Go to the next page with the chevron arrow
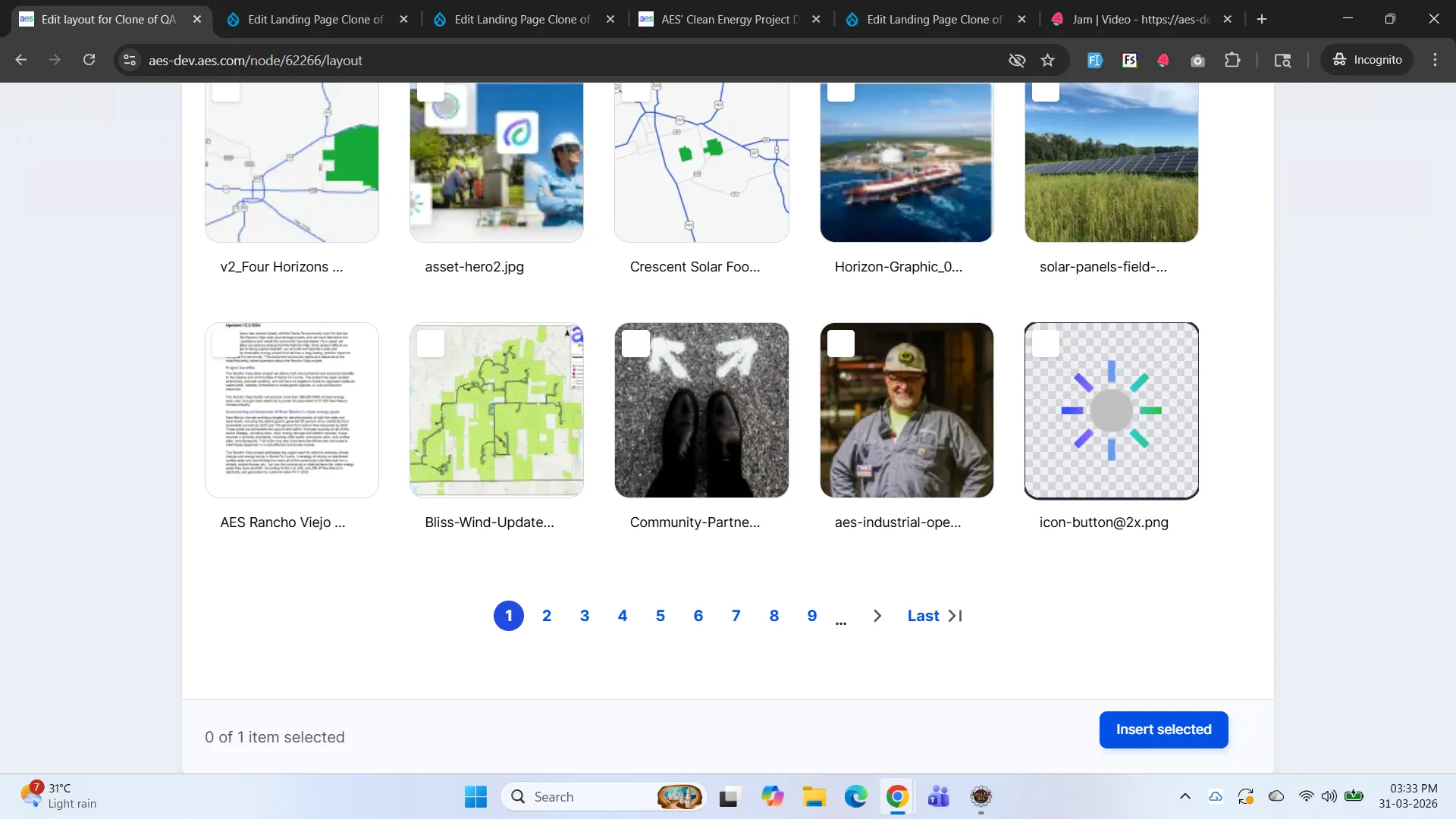Viewport: 1456px width, 819px height. pyautogui.click(x=877, y=616)
